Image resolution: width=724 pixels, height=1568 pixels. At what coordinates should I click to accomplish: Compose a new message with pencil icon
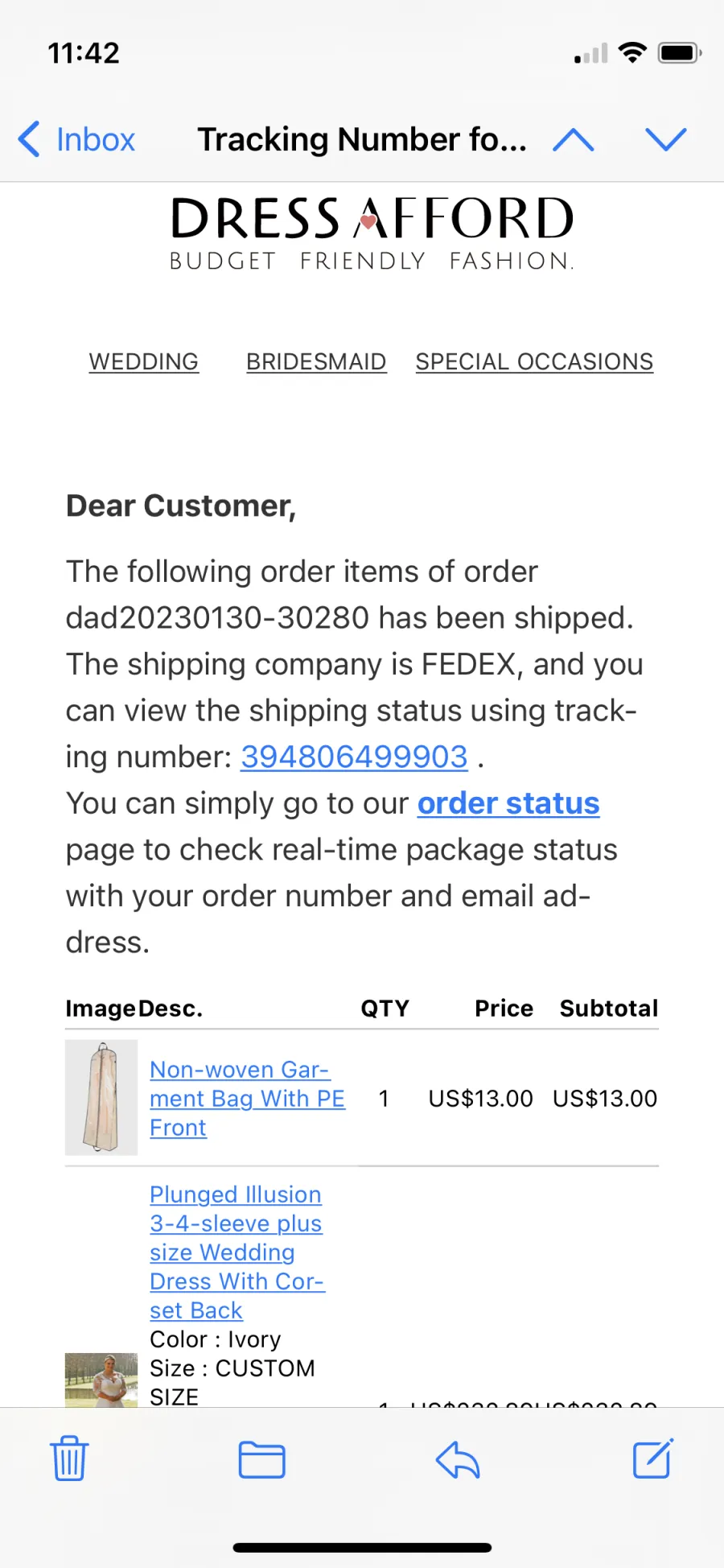pyautogui.click(x=653, y=1459)
